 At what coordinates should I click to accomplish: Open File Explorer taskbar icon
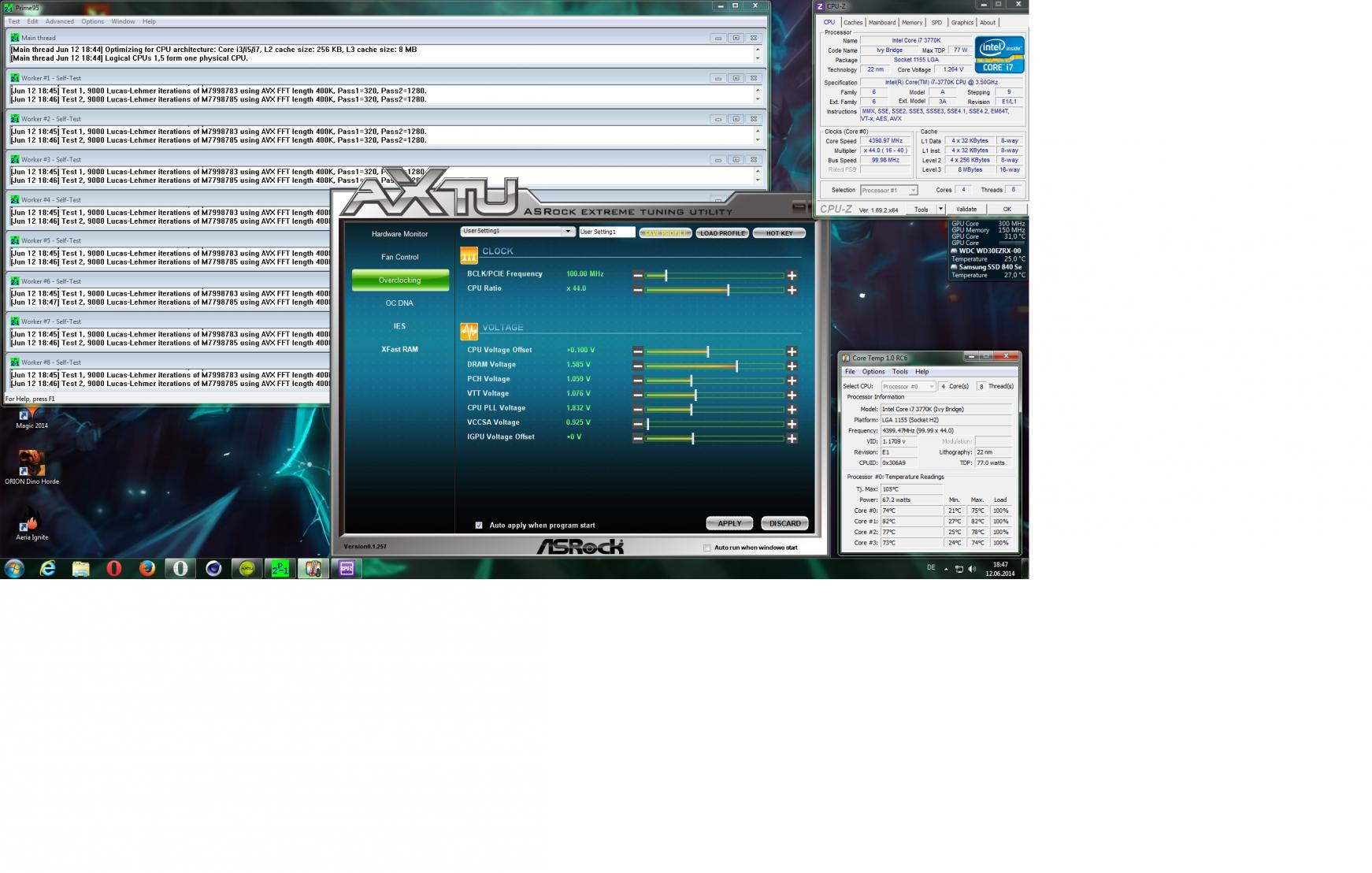tap(81, 568)
